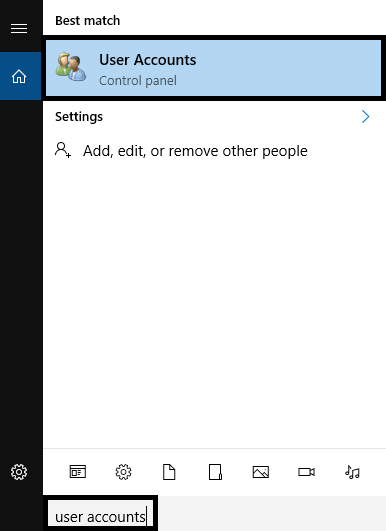386x531 pixels.
Task: Filter results by Documents icon
Action: pos(169,472)
